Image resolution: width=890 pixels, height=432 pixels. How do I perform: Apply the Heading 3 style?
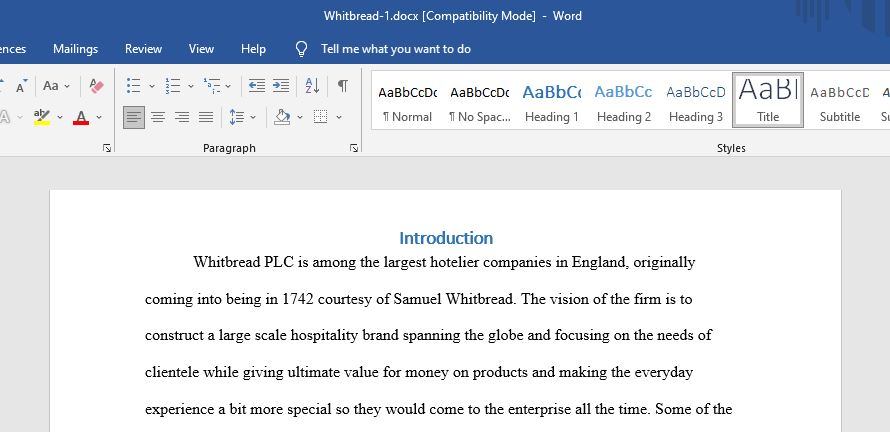[696, 101]
